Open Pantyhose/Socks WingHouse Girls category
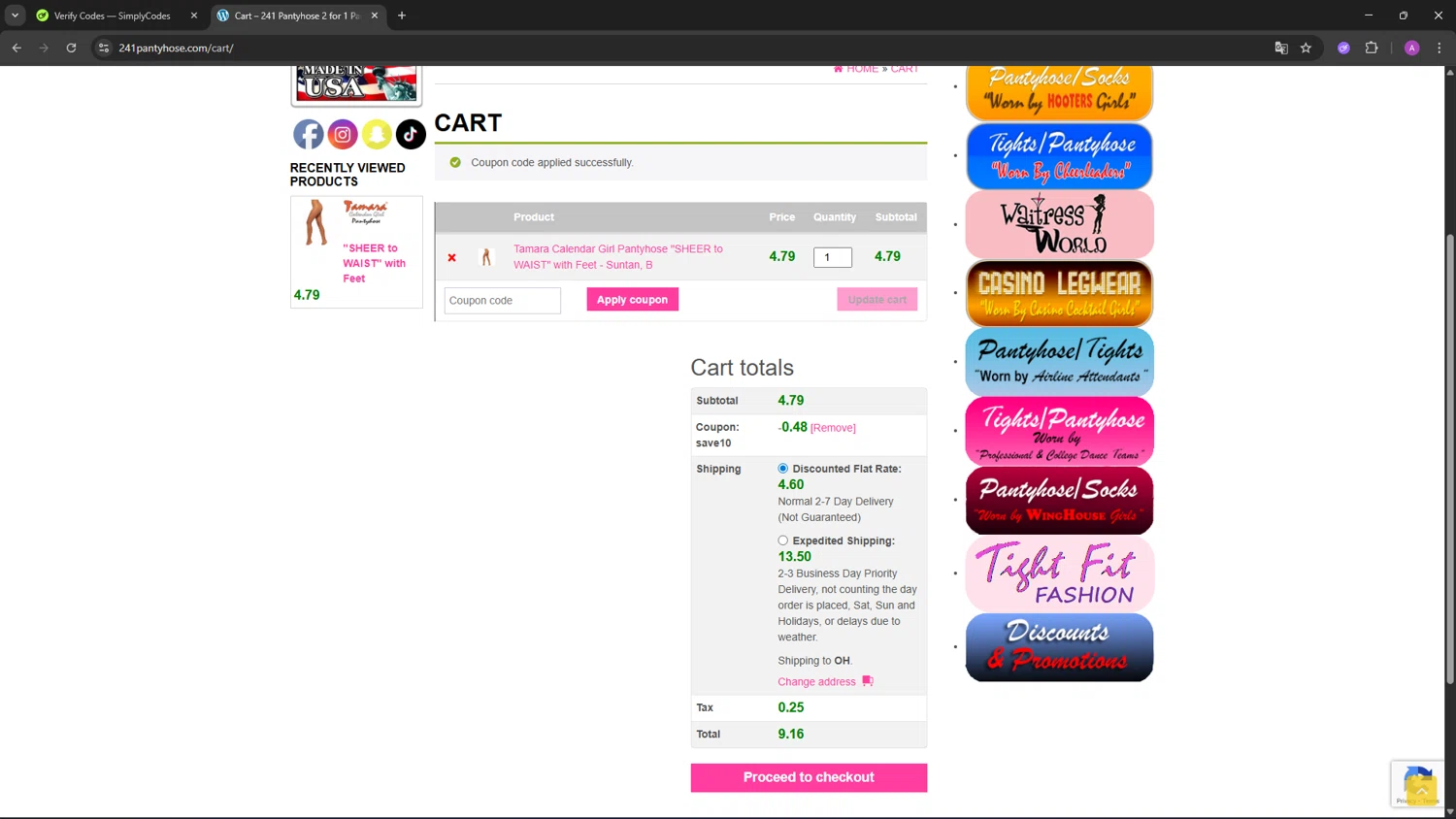This screenshot has width=1456, height=819. click(x=1059, y=501)
